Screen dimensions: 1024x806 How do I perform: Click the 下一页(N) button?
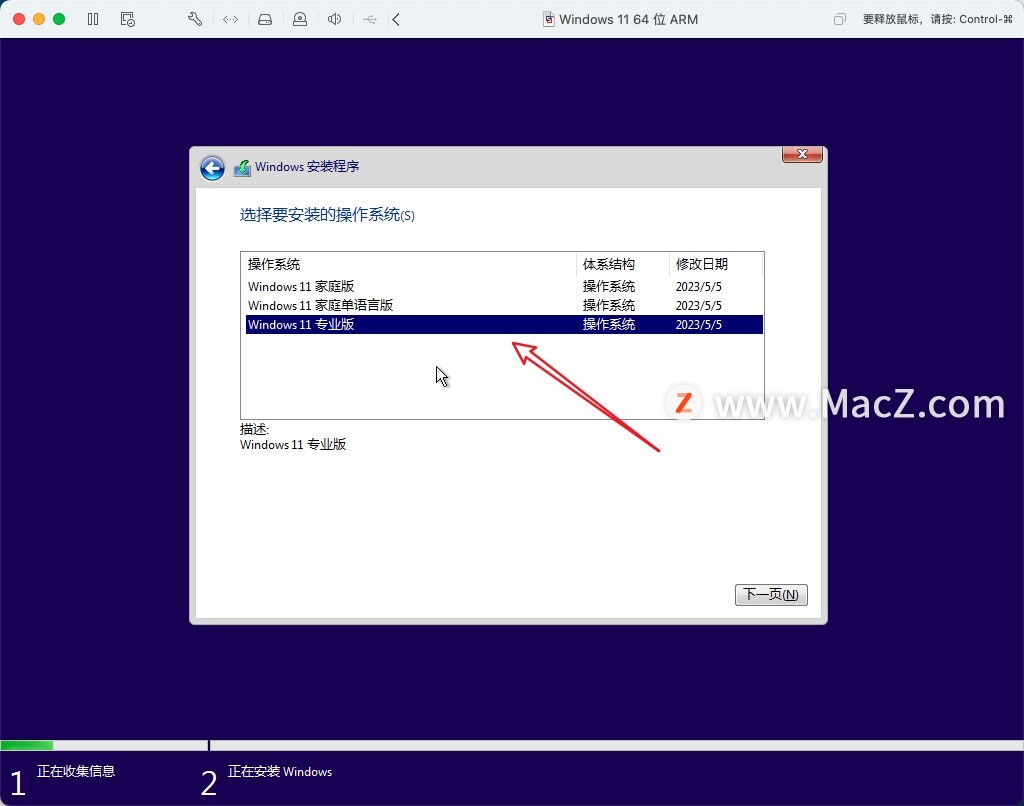pyautogui.click(x=771, y=594)
